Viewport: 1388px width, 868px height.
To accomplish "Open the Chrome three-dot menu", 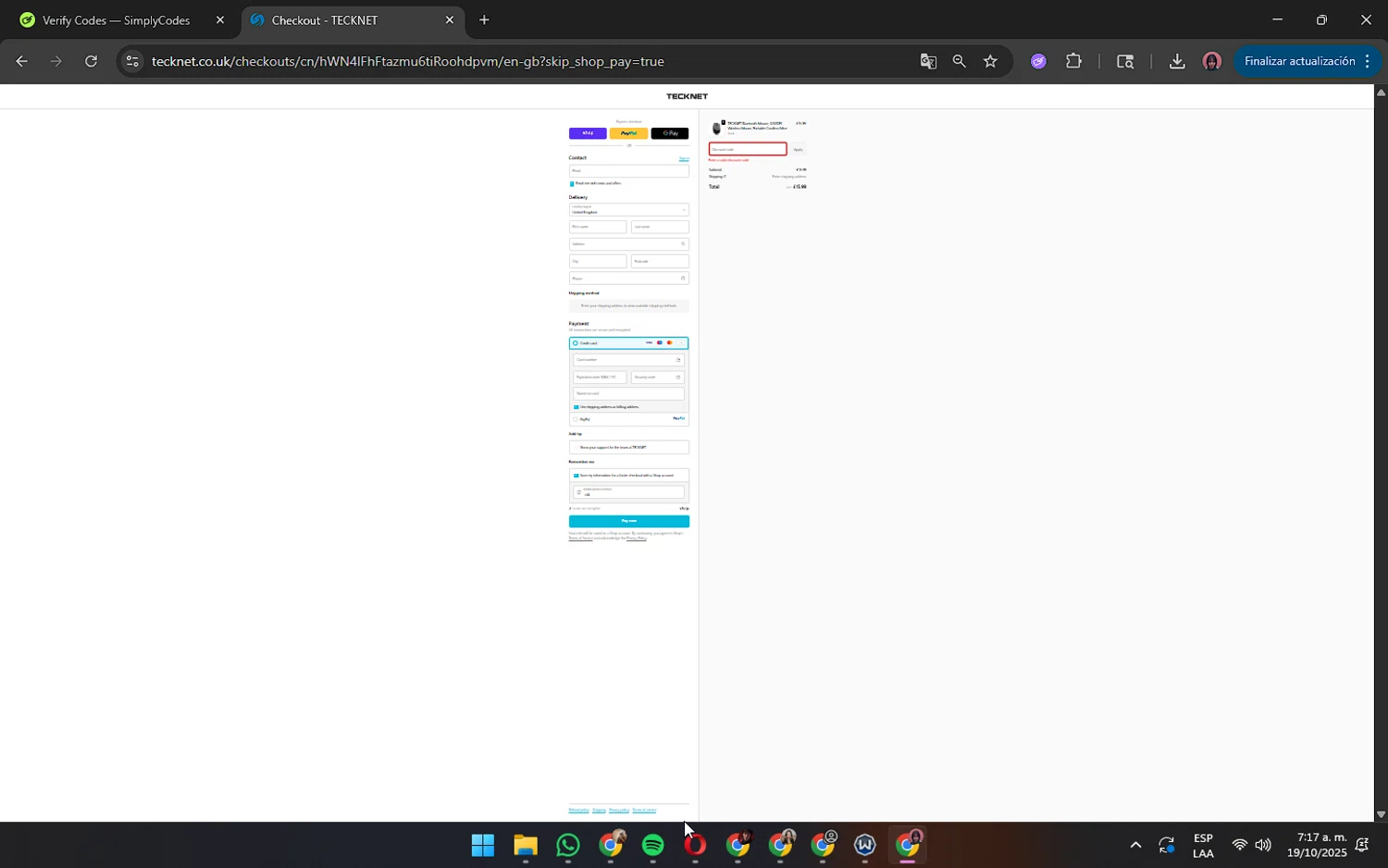I will tap(1368, 61).
